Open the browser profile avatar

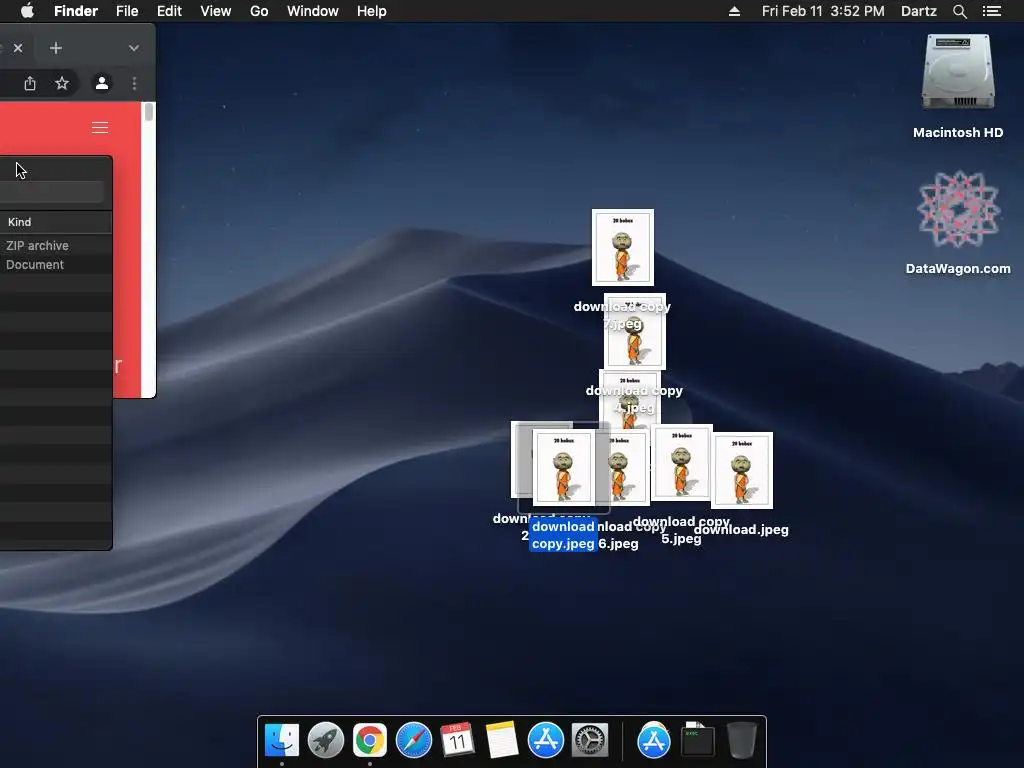click(102, 83)
